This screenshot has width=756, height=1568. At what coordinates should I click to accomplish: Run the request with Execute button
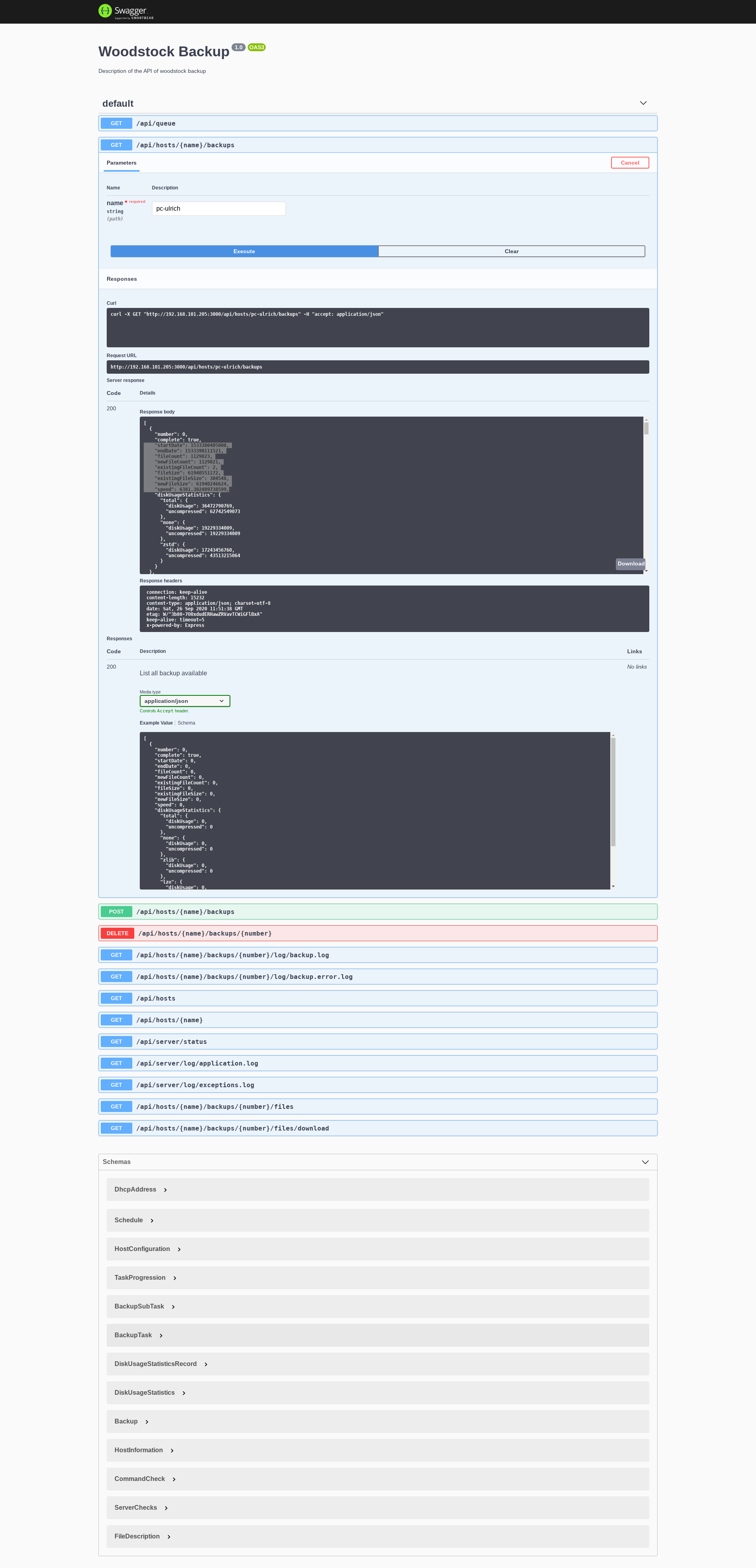244,251
